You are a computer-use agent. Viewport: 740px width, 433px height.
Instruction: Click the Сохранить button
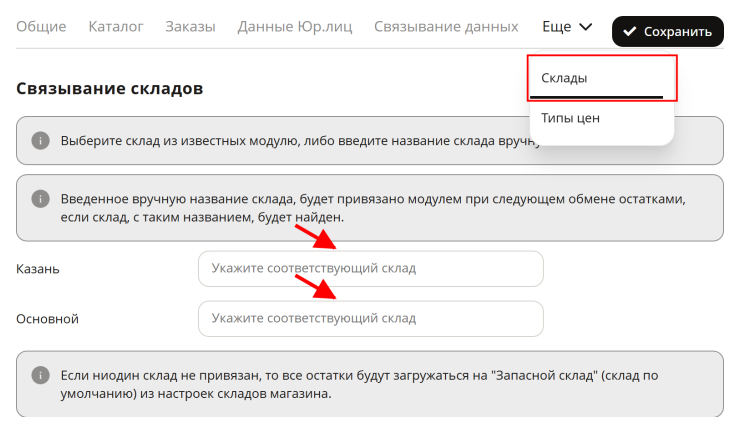click(668, 32)
